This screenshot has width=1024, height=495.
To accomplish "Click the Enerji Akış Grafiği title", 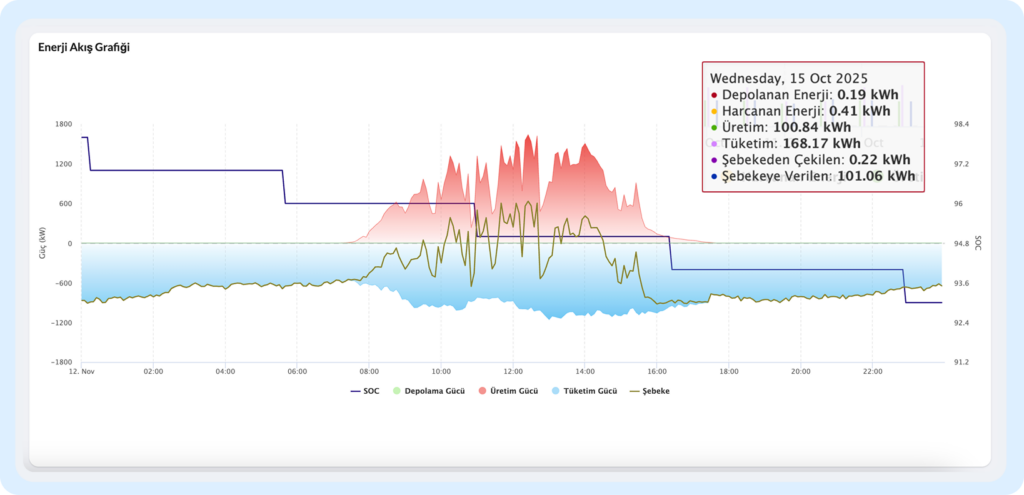I will (x=84, y=47).
